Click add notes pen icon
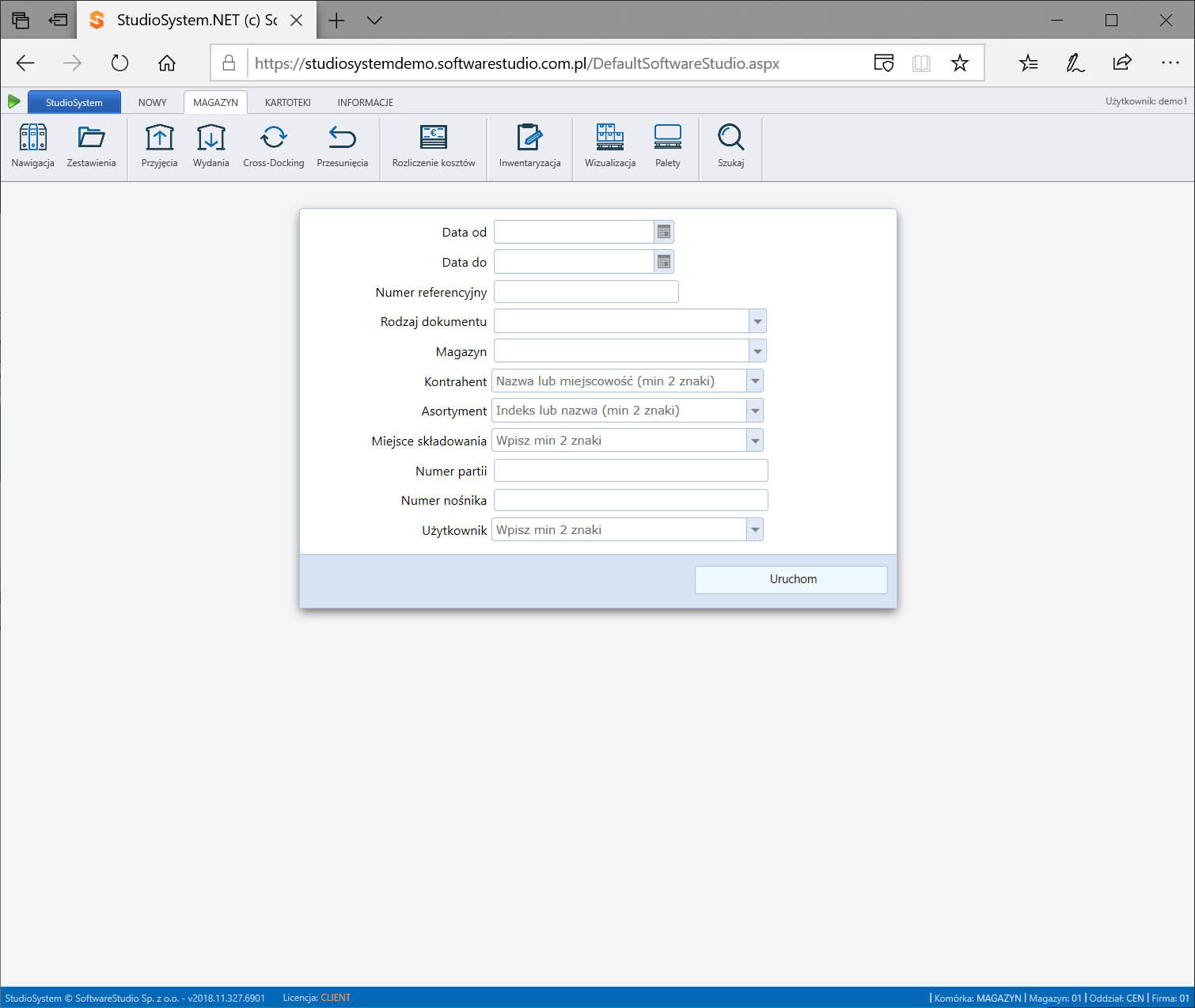Image resolution: width=1195 pixels, height=1008 pixels. tap(1075, 63)
